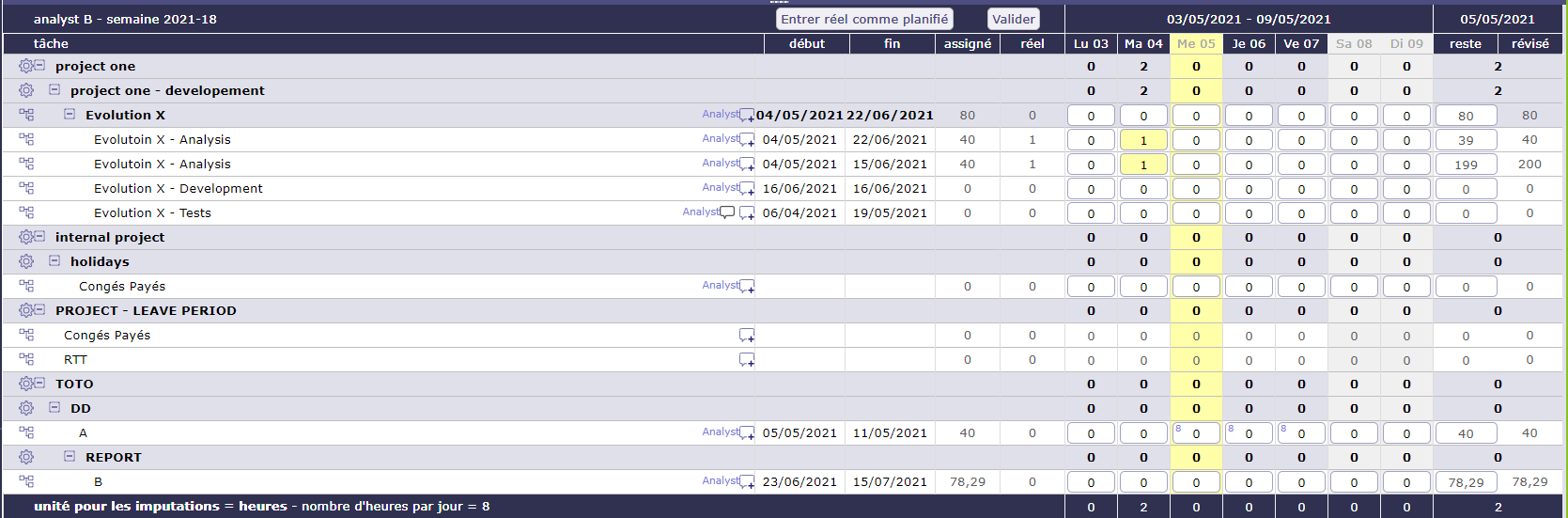Click the reste field showing 78,29
This screenshot has height=518, width=1568.
[1466, 482]
